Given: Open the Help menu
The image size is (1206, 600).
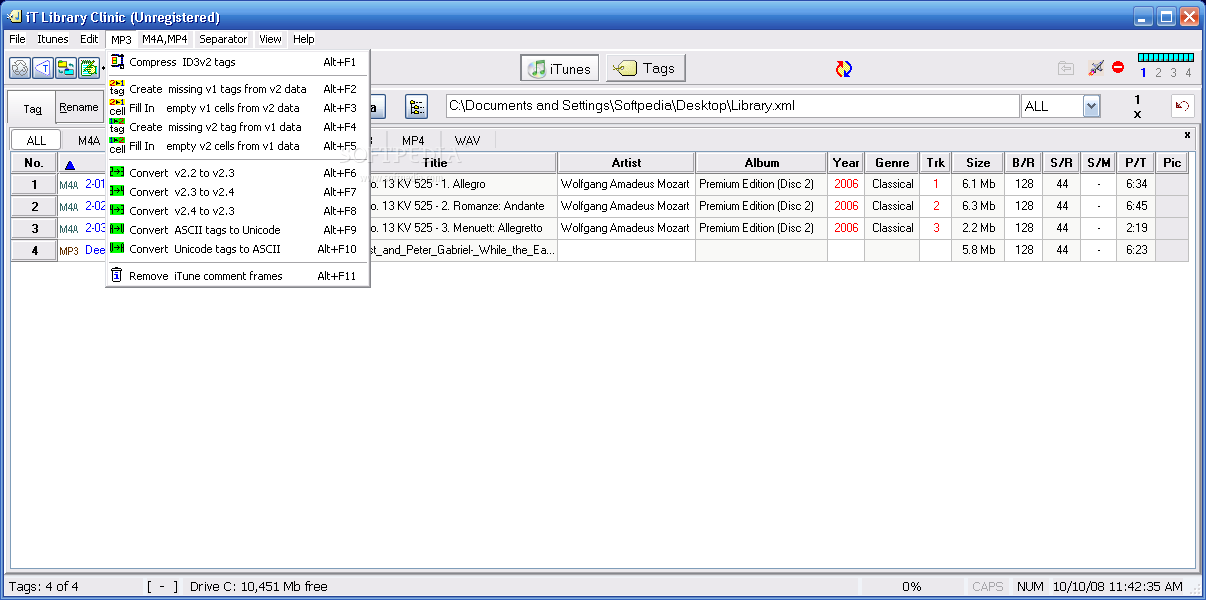Looking at the screenshot, I should click(304, 40).
